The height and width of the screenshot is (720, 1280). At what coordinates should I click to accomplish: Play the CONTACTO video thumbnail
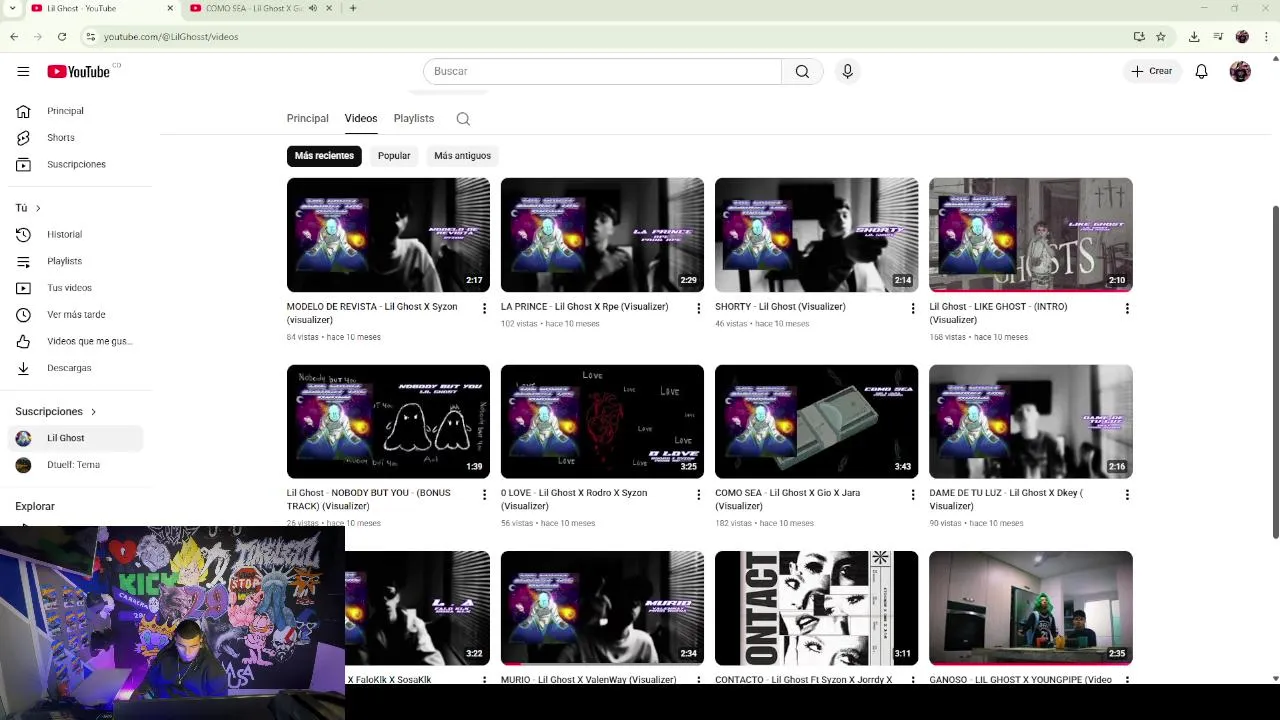pos(816,608)
